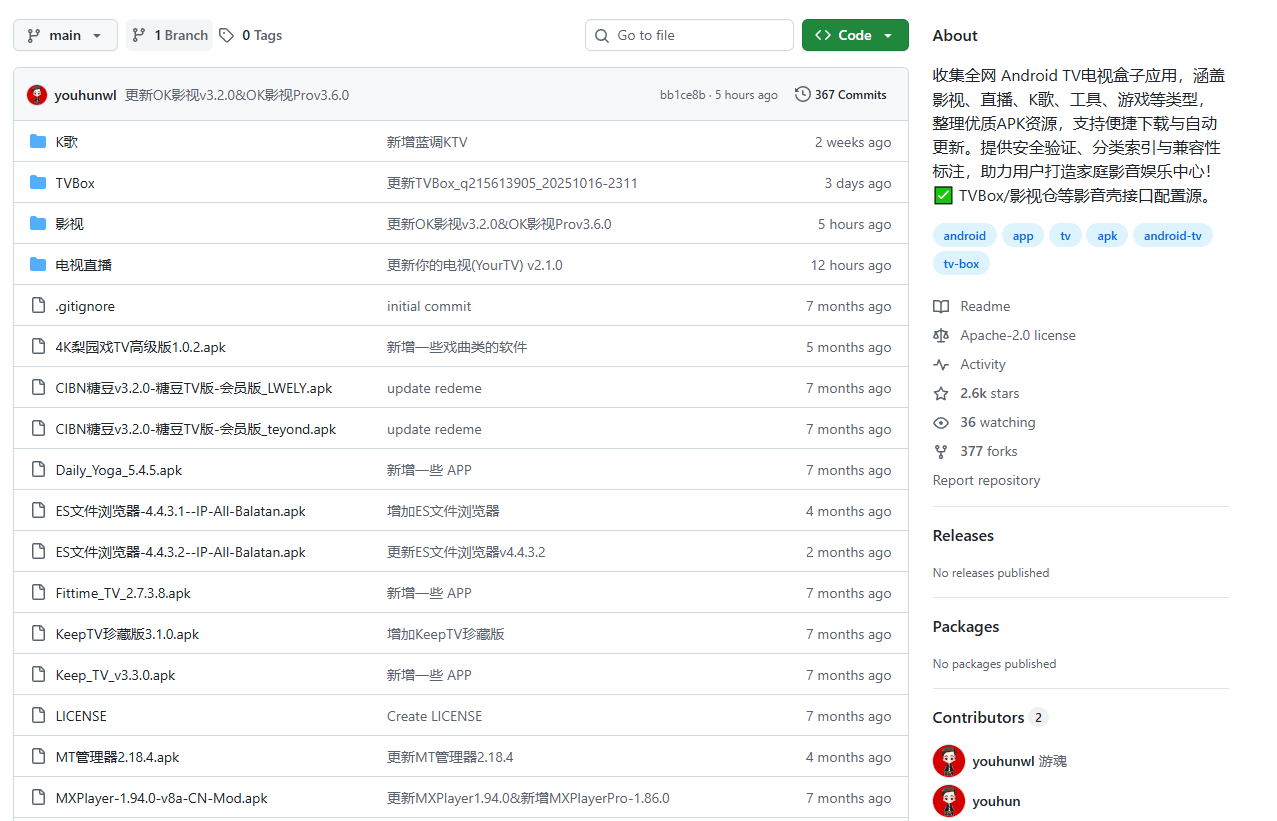1277x821 pixels.
Task: Click the LICENSE file icon
Action: pyautogui.click(x=37, y=715)
